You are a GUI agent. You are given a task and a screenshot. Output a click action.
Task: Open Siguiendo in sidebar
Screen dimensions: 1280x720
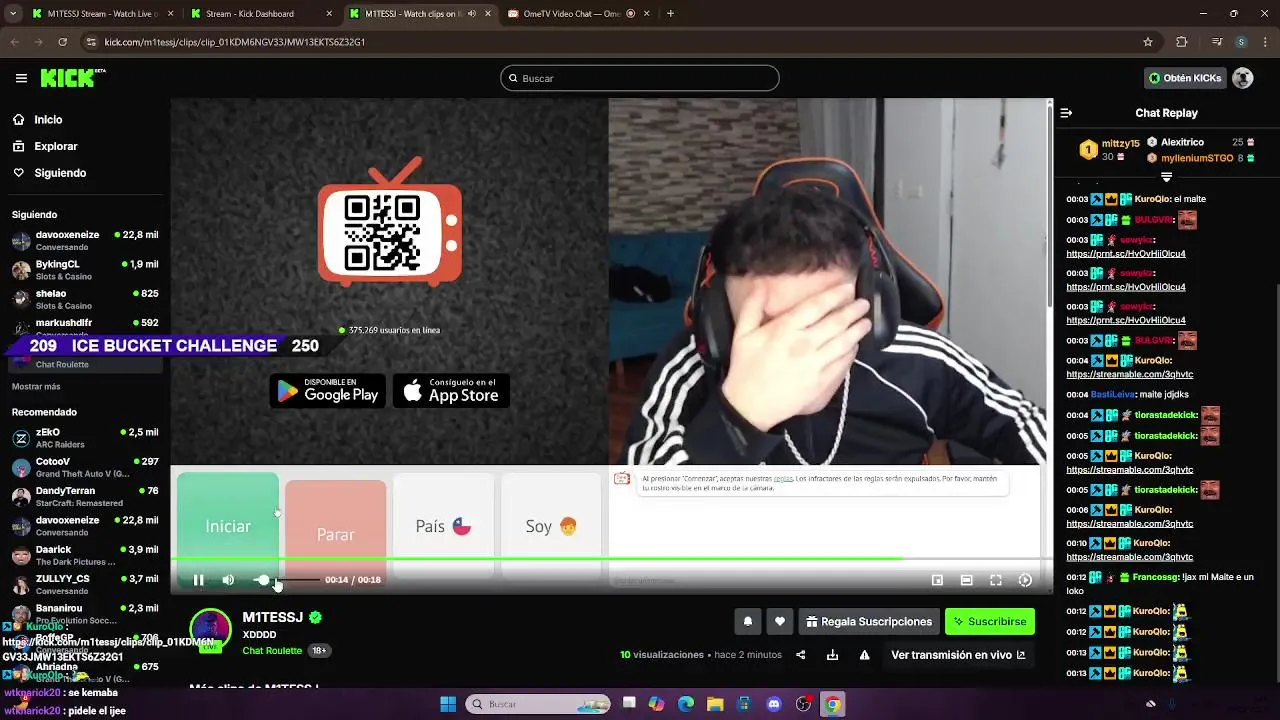point(60,173)
